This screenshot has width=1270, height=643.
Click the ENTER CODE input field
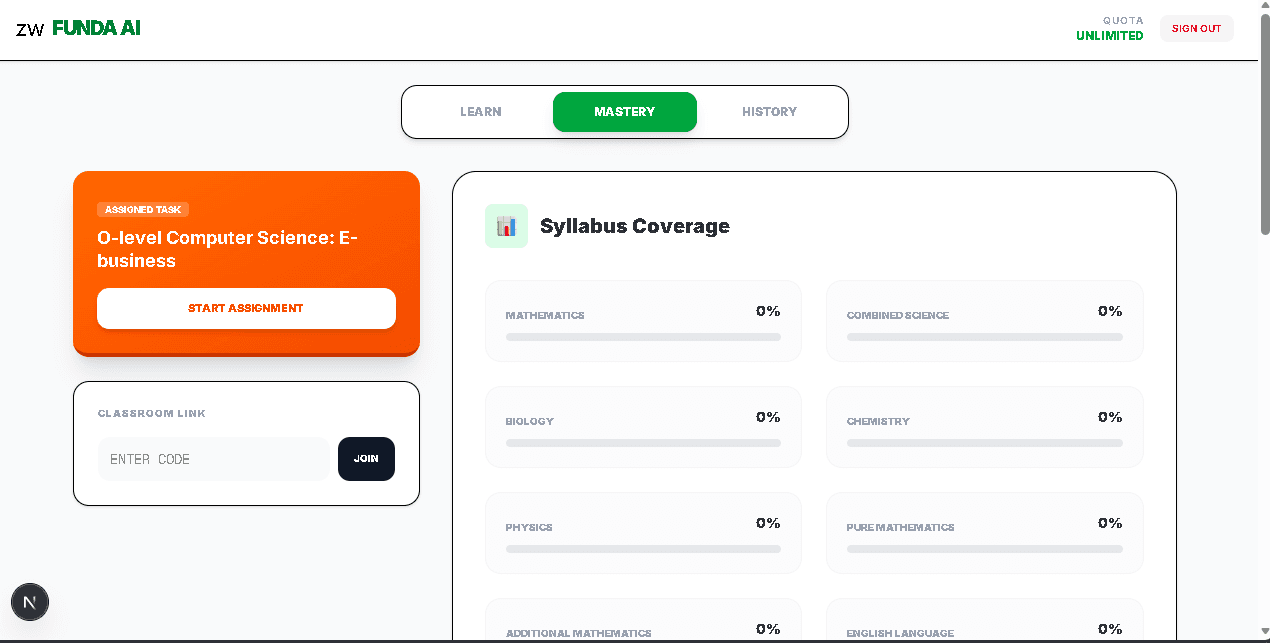point(213,458)
